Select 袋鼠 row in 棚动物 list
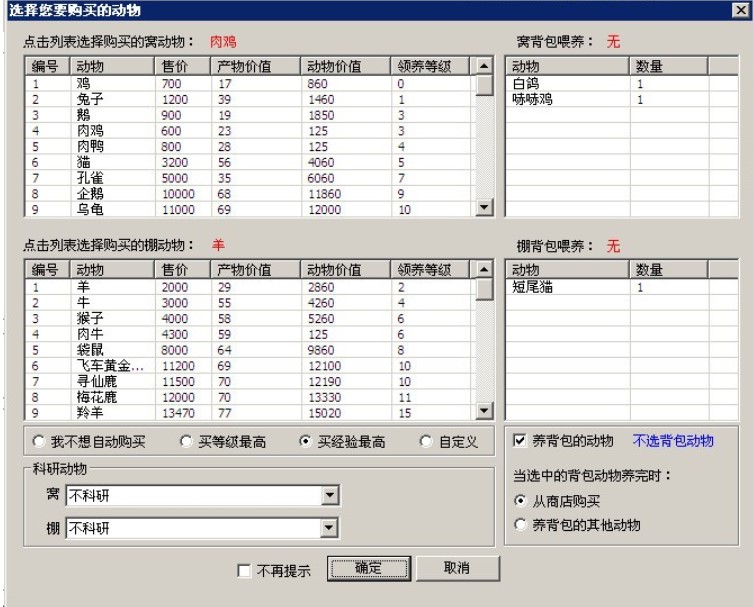 tap(250, 350)
